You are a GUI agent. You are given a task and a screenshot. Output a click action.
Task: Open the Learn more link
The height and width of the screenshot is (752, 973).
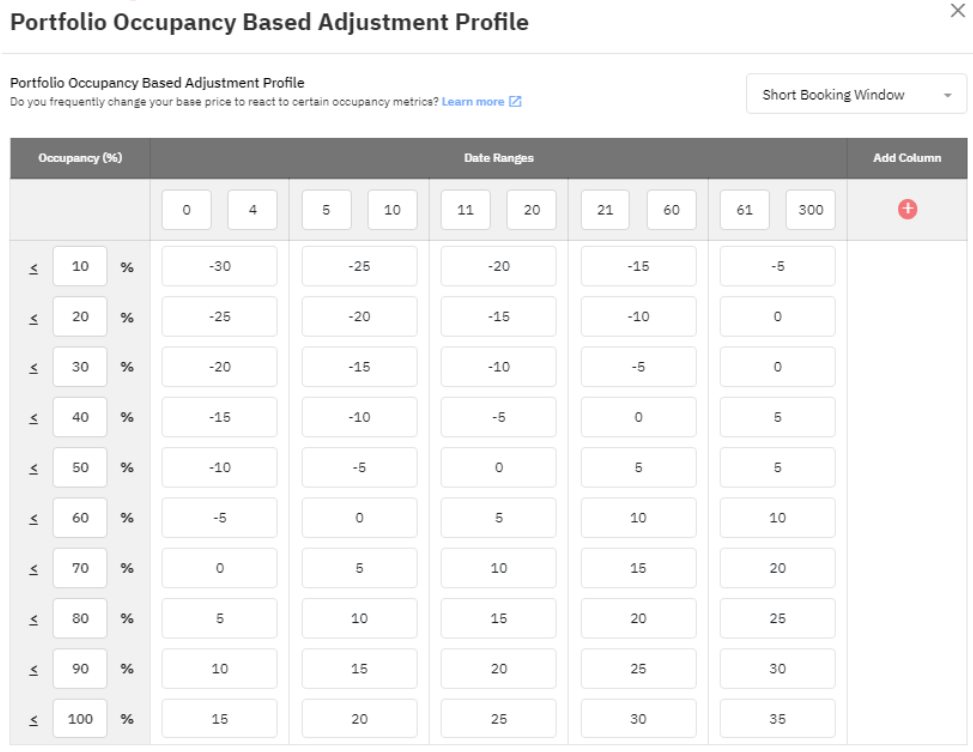(x=473, y=102)
